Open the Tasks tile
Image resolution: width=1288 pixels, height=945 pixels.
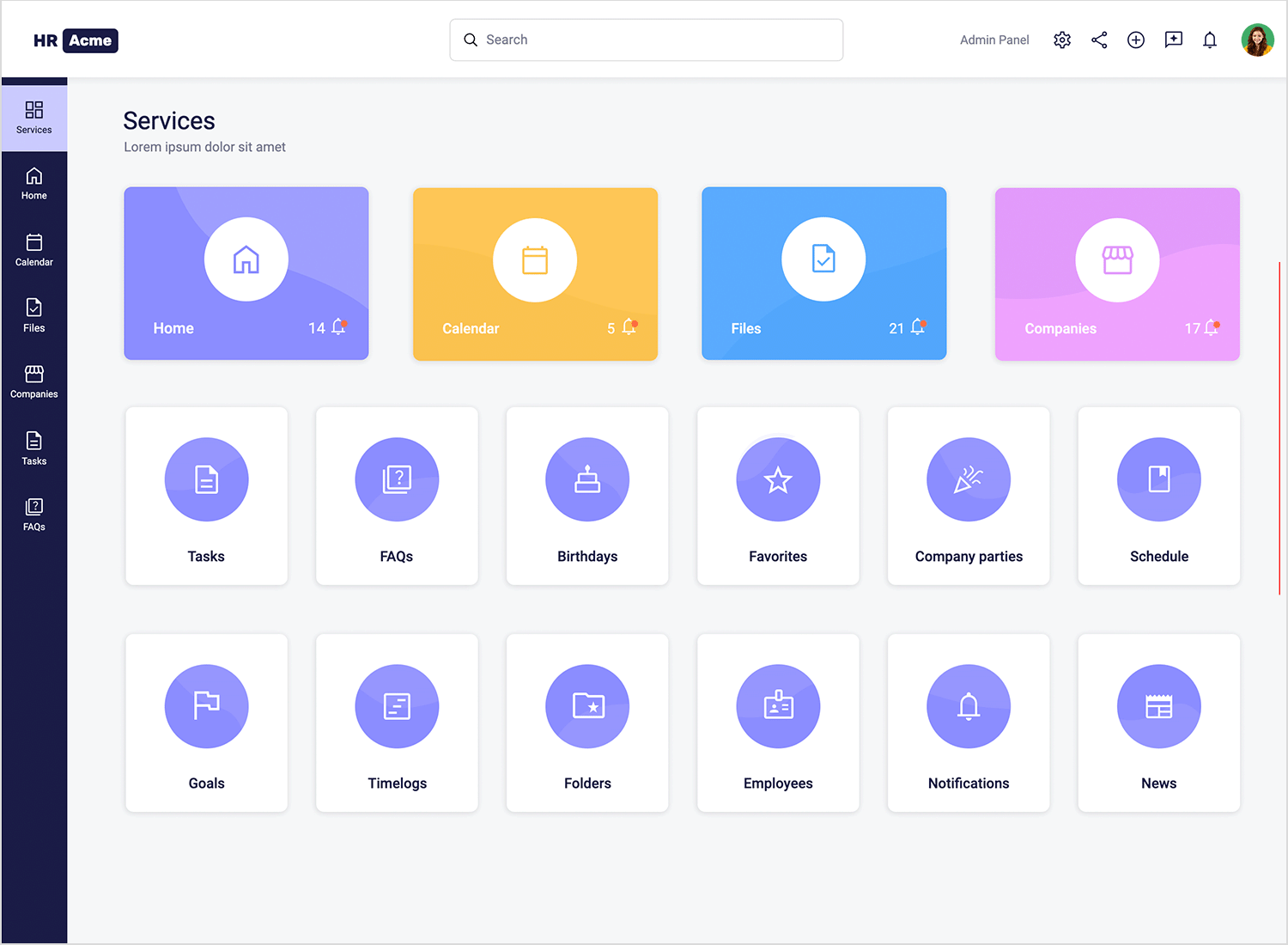point(206,496)
